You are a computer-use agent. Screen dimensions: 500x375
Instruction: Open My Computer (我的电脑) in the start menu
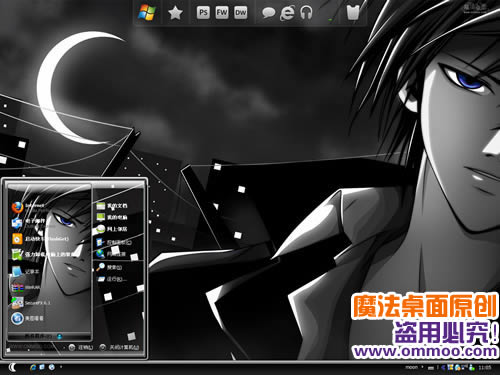pyautogui.click(x=112, y=217)
